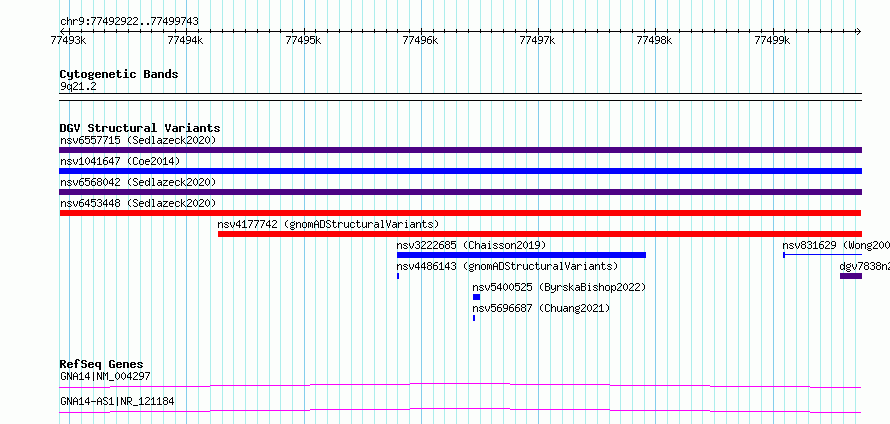Click the nsv4177742 gnomADStructuralVariants label
Viewport: 890px width, 424px height.
point(328,224)
